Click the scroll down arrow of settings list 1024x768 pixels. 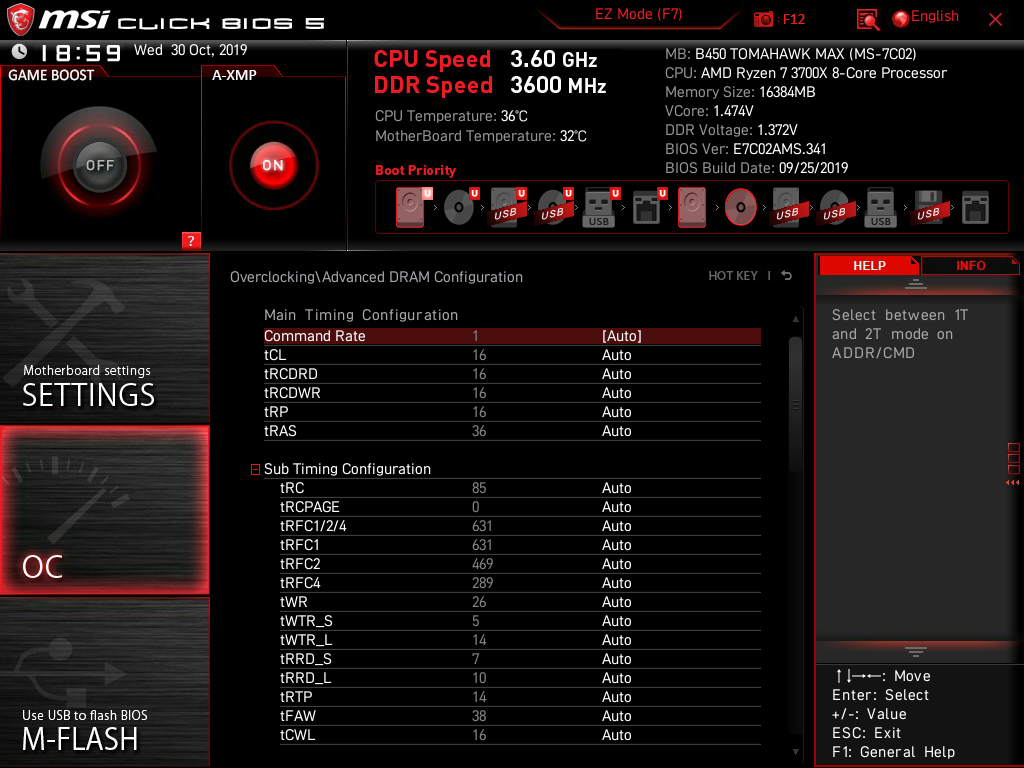[x=795, y=752]
